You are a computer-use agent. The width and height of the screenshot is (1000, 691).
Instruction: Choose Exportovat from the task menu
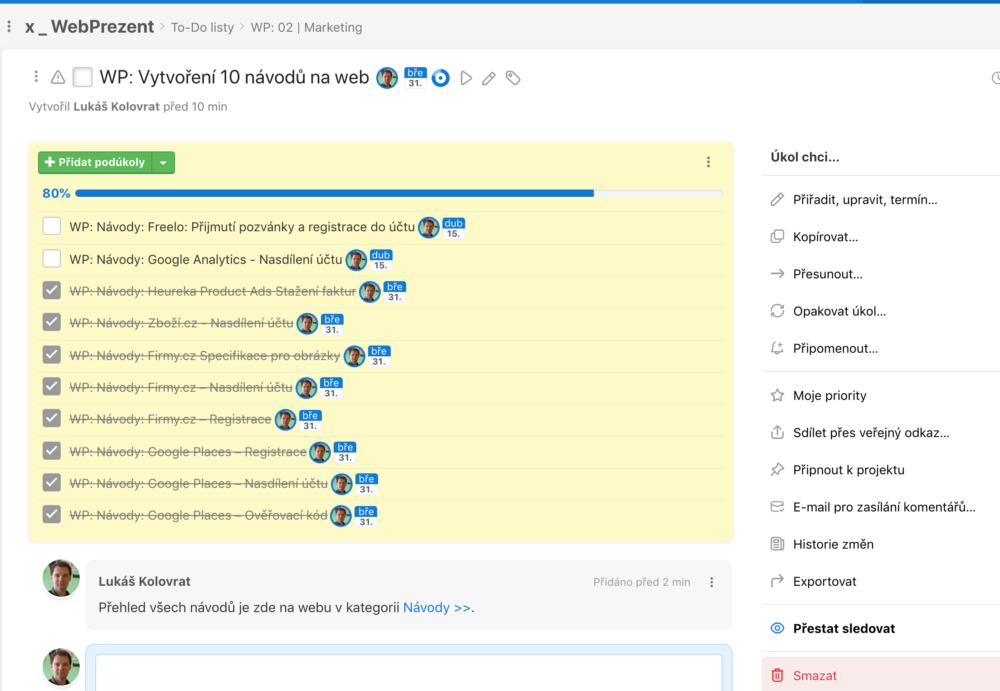(x=824, y=581)
